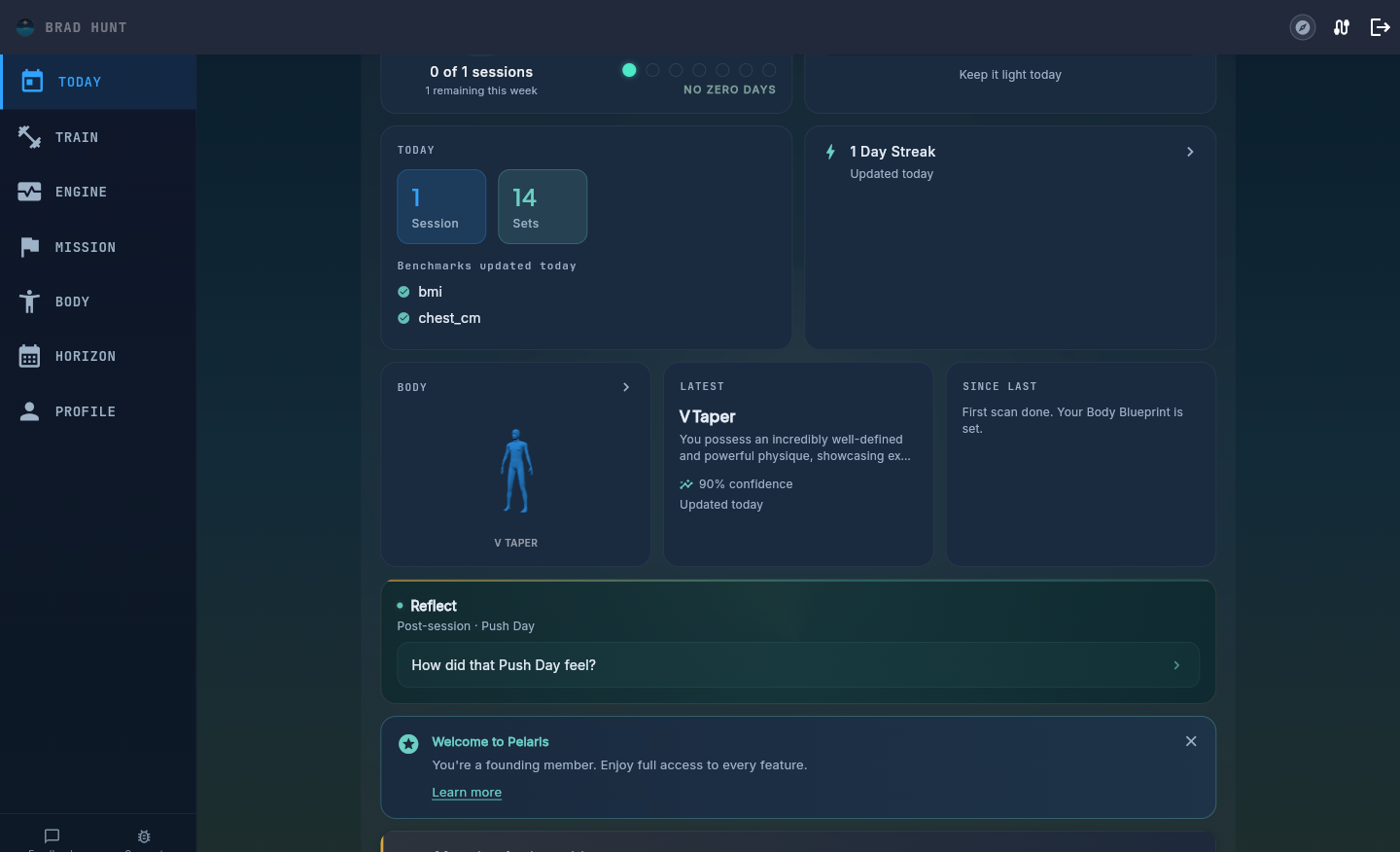1400x852 pixels.
Task: Open the Mission section in sidebar
Action: pos(98,247)
